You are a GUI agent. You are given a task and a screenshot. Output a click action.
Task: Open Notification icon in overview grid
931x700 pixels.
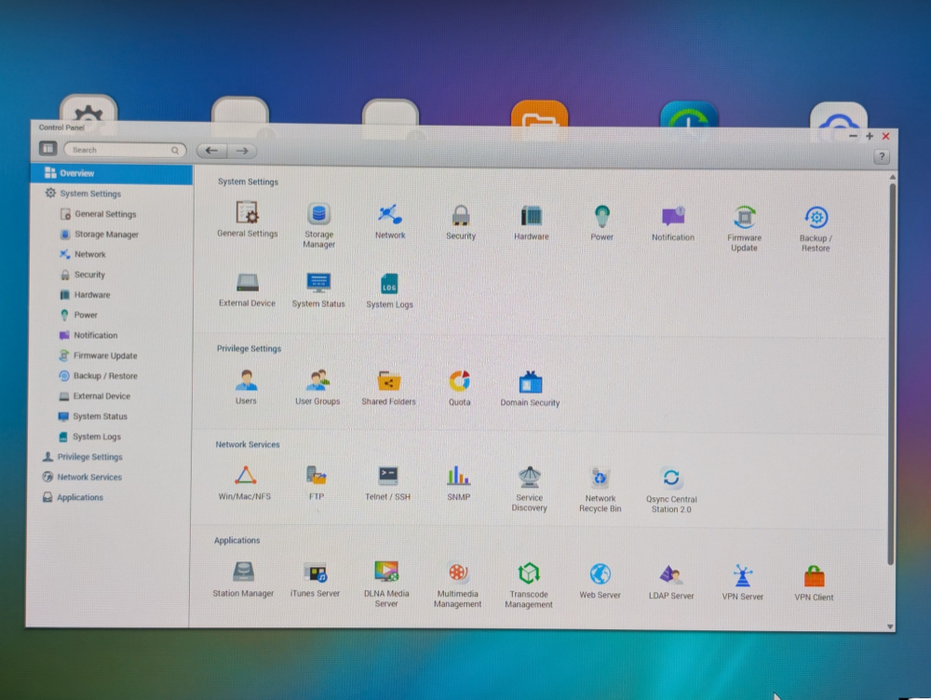coord(673,217)
